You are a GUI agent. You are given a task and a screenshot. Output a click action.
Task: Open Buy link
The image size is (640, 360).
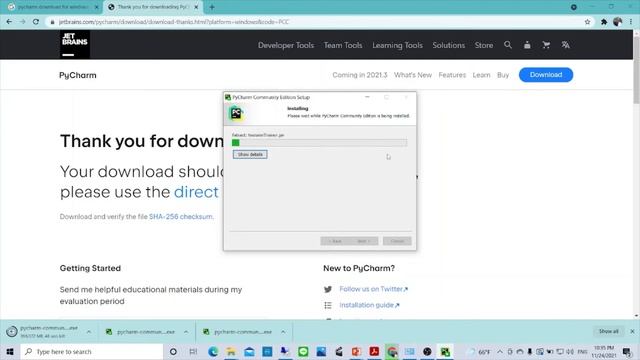click(503, 75)
